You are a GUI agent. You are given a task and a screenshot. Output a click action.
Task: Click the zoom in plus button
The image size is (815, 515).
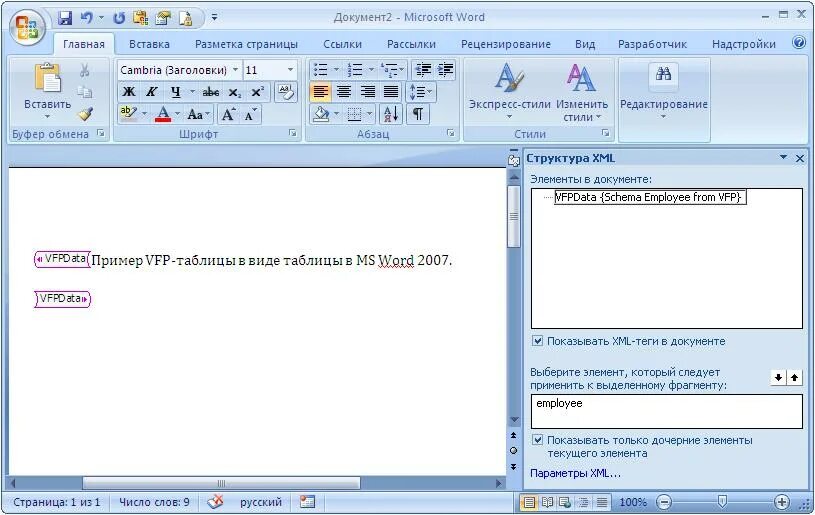pos(782,502)
